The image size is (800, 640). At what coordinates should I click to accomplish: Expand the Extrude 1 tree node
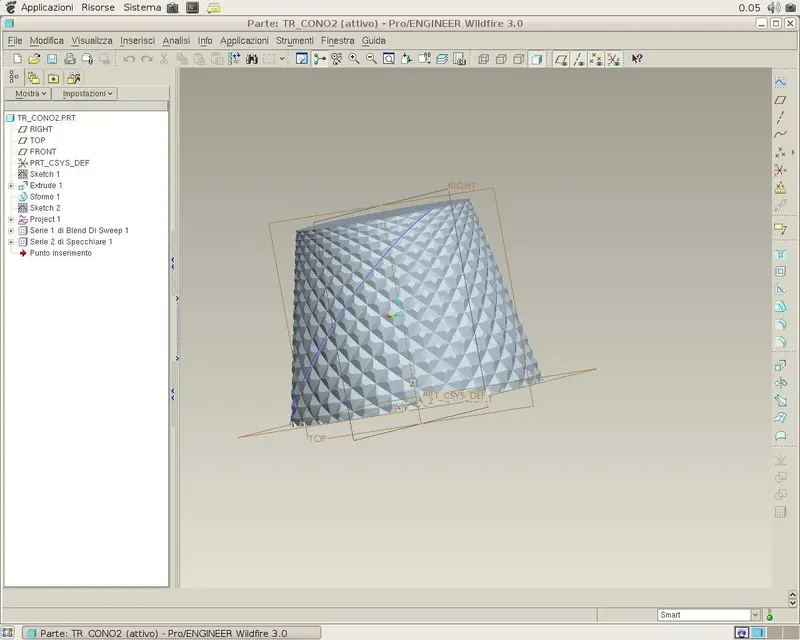point(11,186)
